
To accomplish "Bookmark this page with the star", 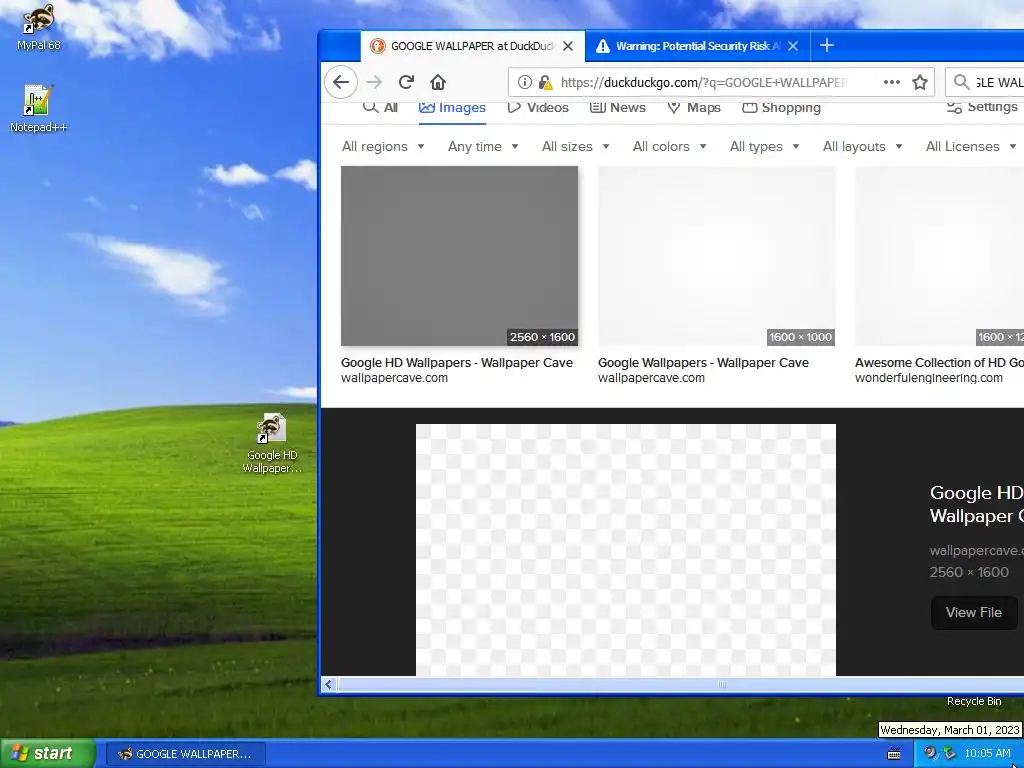I will point(920,82).
